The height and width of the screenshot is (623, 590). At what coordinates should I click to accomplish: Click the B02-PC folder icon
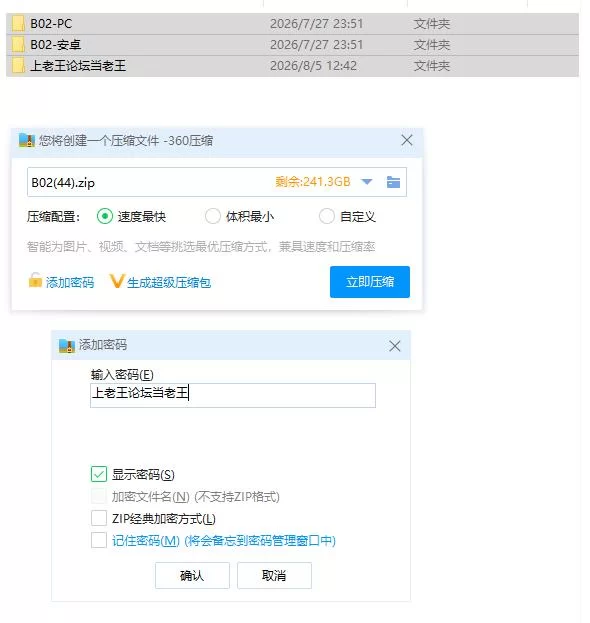(18, 23)
